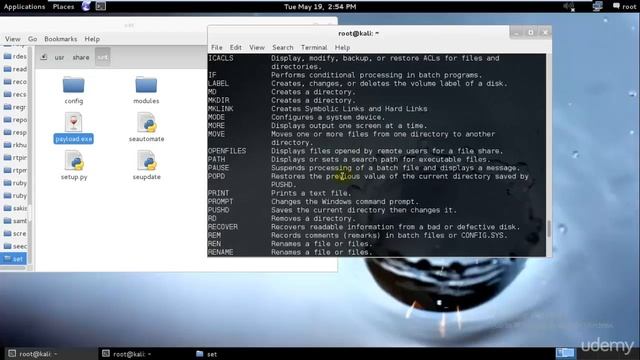Select the rdes folder in sidebar
This screenshot has width=640, height=360.
(x=15, y=56)
